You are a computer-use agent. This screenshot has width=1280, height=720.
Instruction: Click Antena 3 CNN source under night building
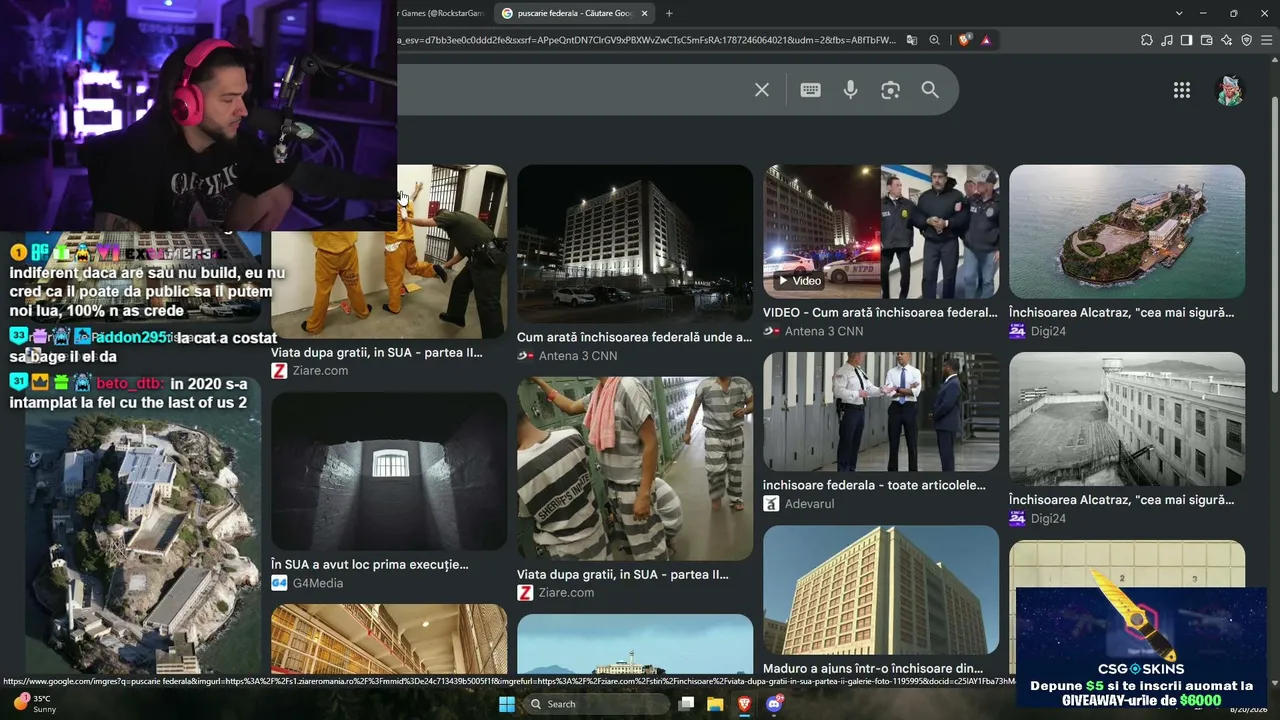point(567,356)
